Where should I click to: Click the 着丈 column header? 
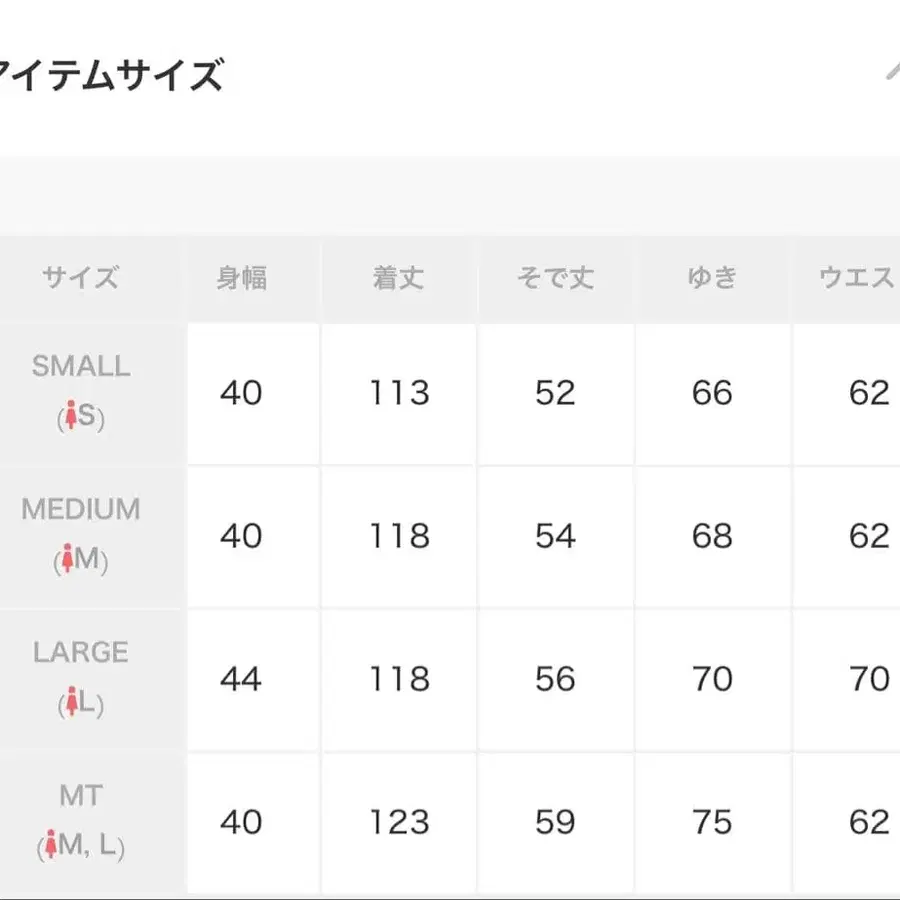[x=399, y=278]
